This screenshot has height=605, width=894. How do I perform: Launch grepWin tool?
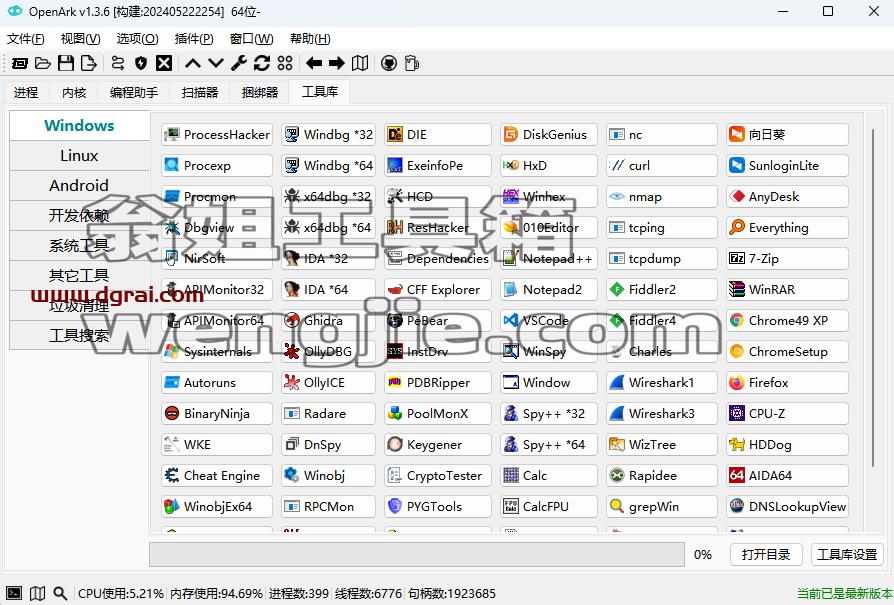click(661, 506)
